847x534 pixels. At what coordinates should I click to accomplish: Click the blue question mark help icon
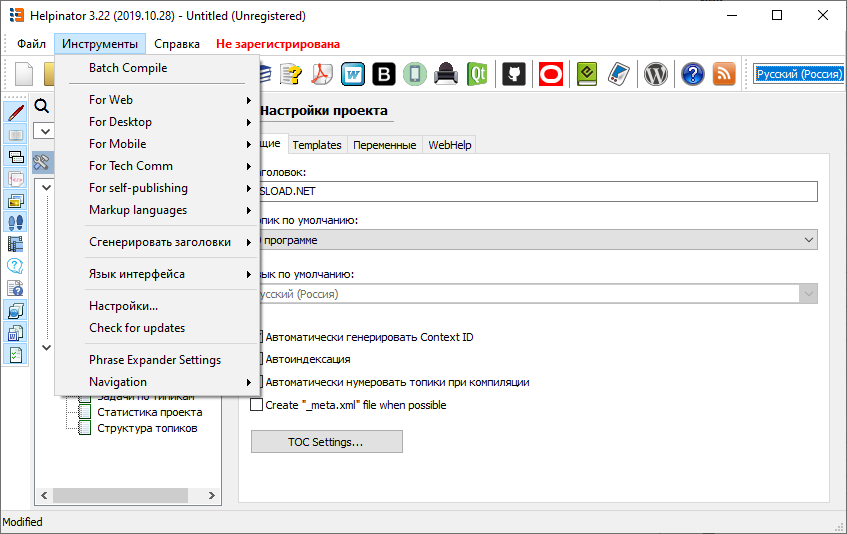coord(692,74)
